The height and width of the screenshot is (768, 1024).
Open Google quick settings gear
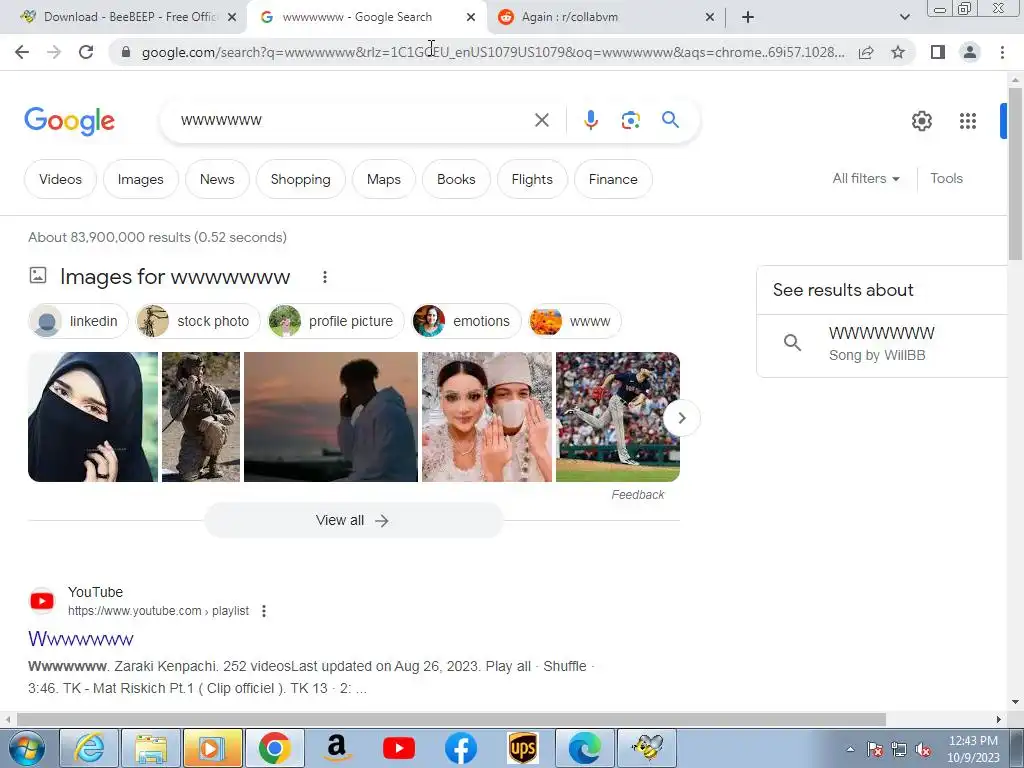(921, 121)
